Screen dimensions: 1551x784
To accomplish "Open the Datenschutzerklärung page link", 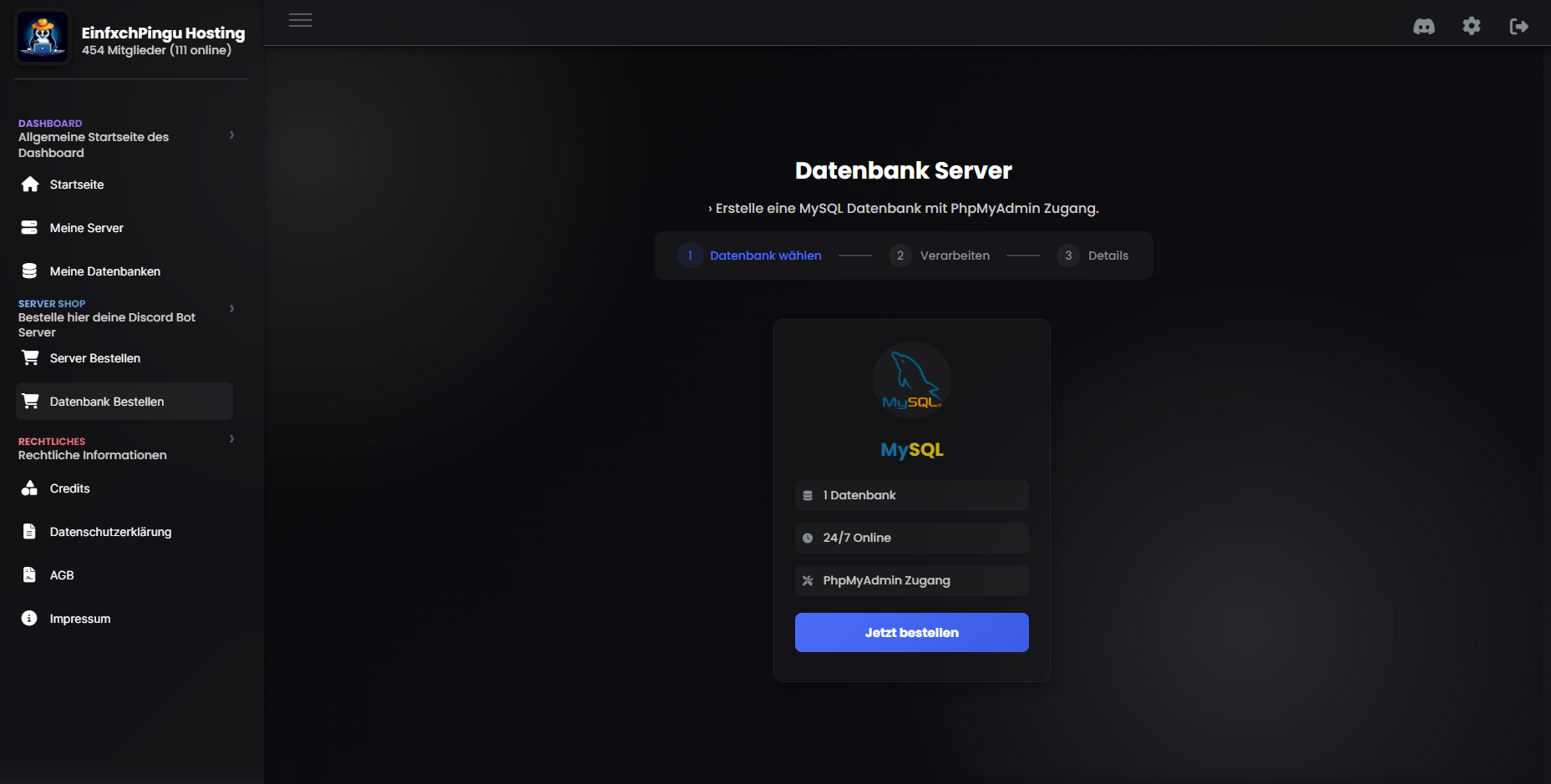I will click(110, 532).
